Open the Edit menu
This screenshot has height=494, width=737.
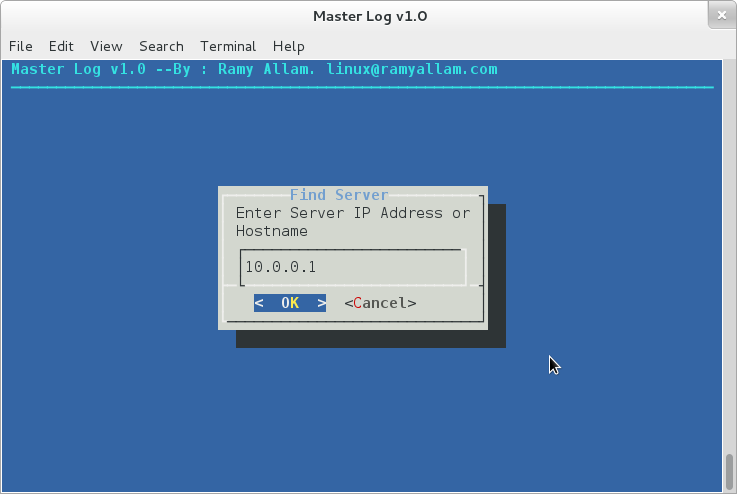coord(61,46)
